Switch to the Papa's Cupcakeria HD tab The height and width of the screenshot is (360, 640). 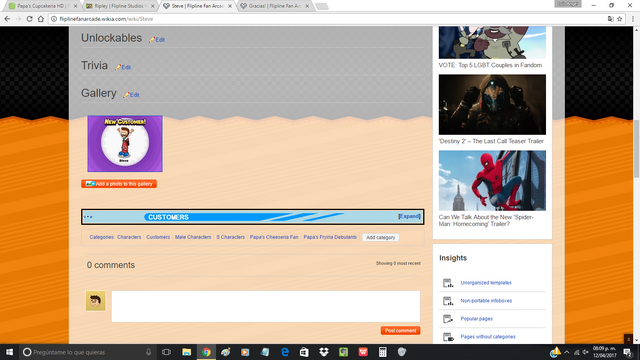[41, 6]
